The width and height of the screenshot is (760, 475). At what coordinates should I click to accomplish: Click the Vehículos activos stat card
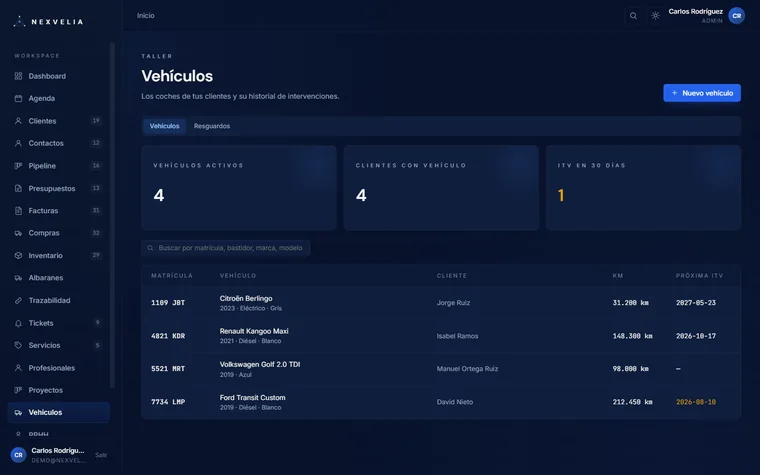click(x=239, y=188)
